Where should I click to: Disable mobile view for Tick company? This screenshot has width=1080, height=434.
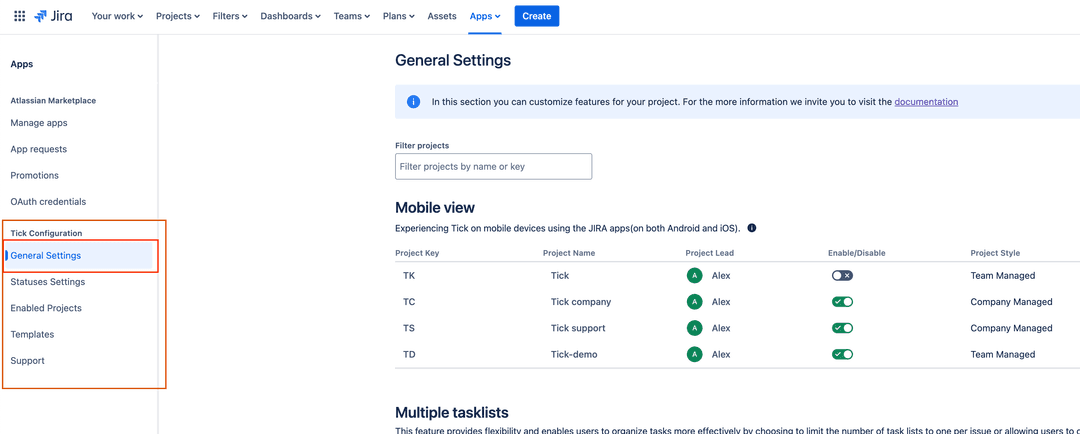(842, 302)
